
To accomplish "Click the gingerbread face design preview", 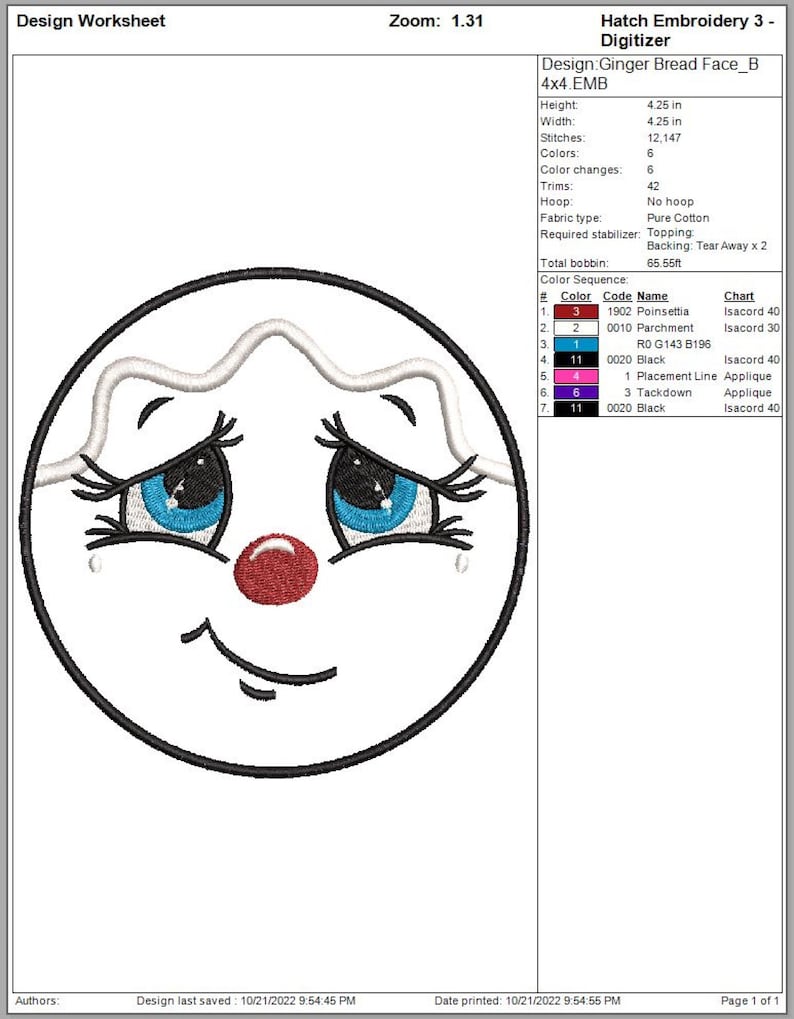I will [274, 522].
